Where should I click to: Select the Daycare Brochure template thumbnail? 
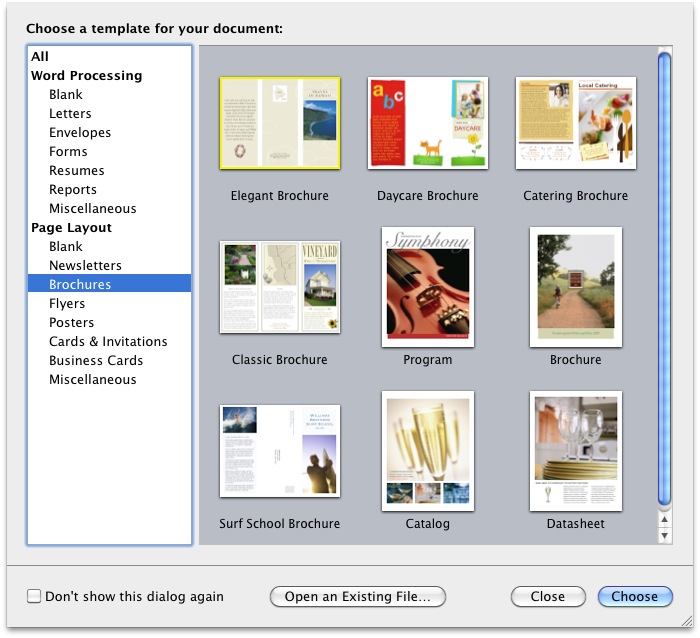(x=428, y=123)
